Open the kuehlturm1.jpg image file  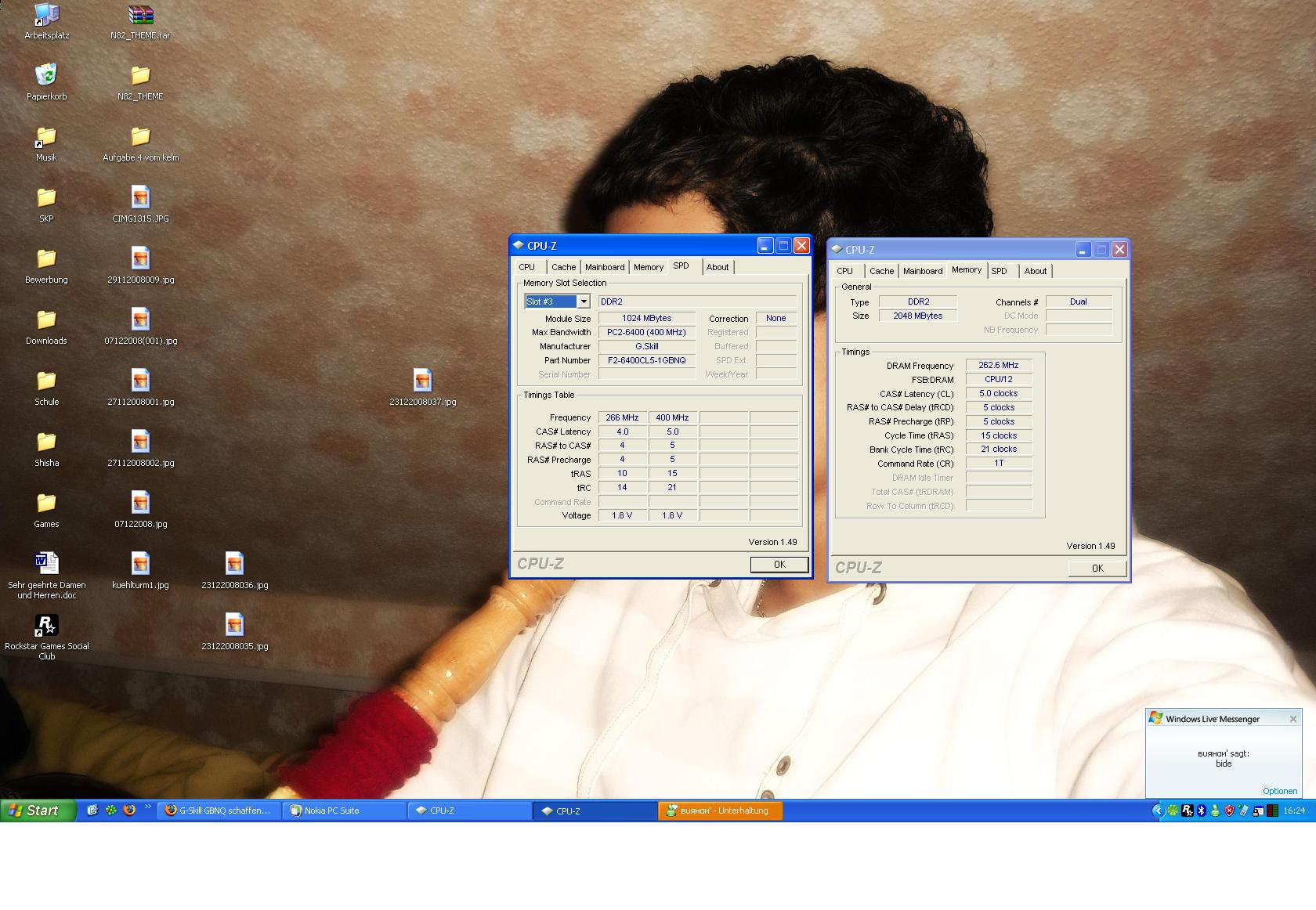point(140,564)
